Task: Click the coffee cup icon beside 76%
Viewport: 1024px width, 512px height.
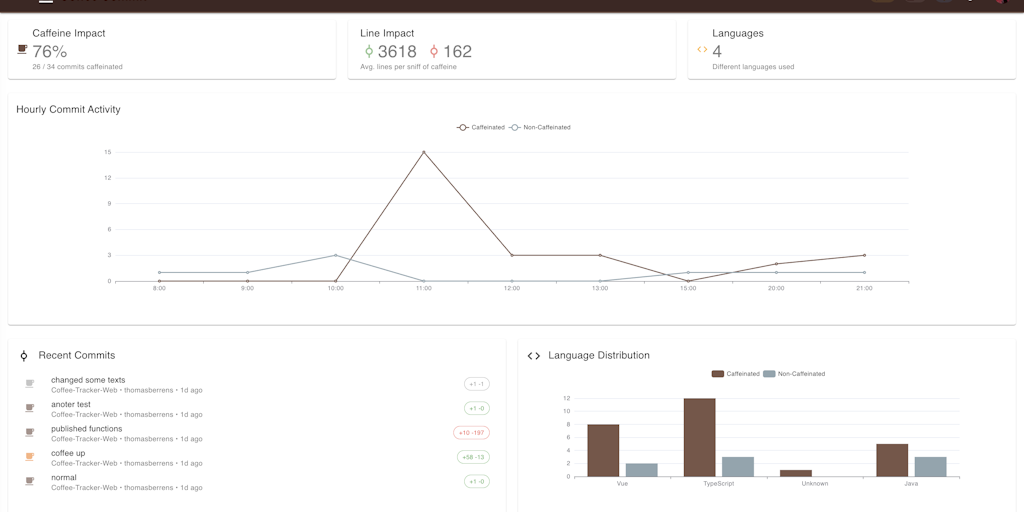Action: point(22,50)
